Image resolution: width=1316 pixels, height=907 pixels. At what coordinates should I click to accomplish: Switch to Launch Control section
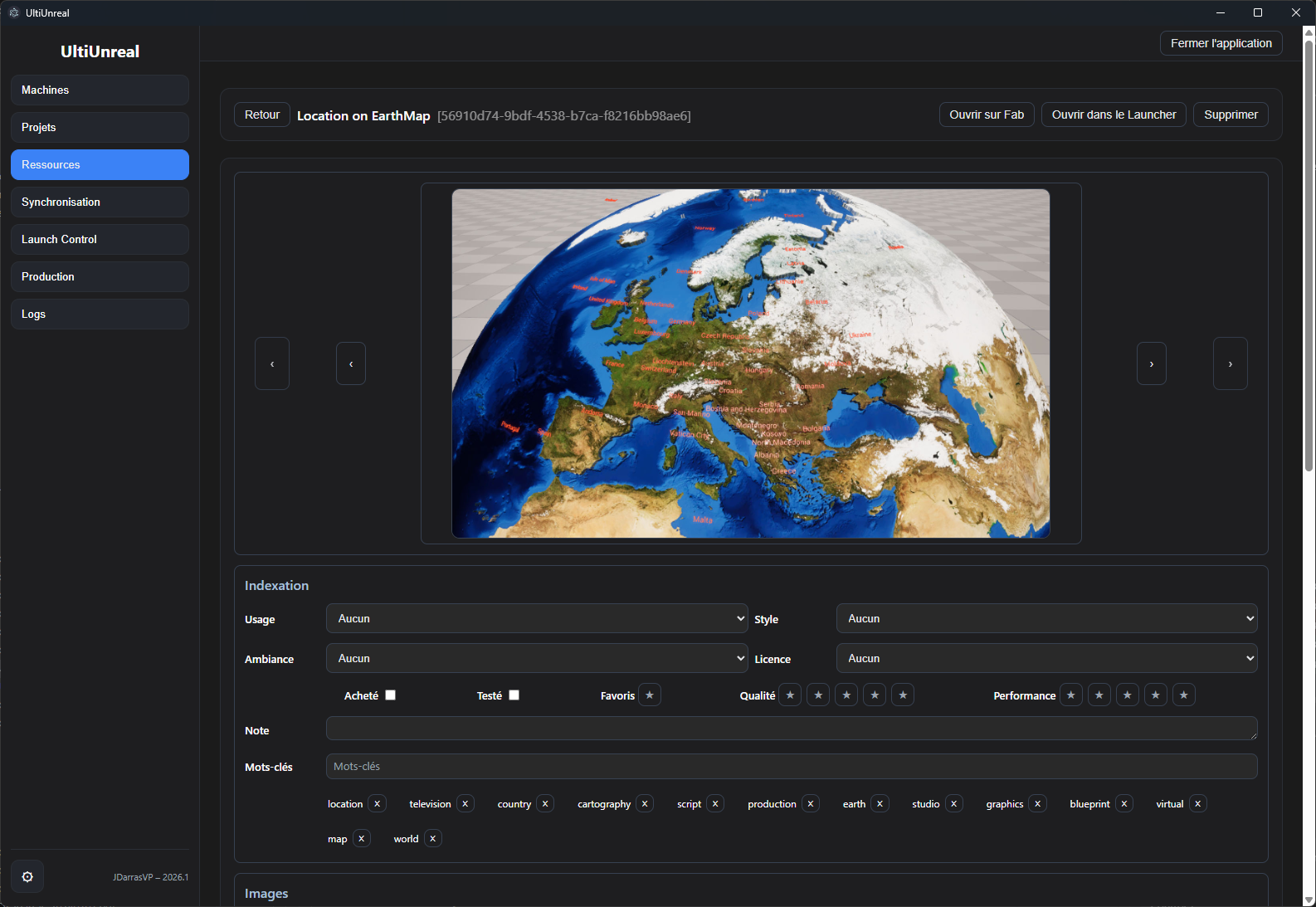[x=100, y=240]
